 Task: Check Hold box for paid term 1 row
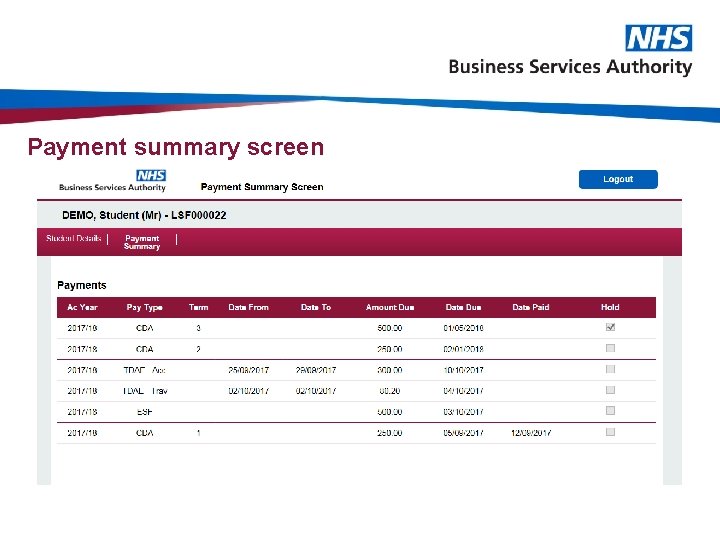point(610,432)
